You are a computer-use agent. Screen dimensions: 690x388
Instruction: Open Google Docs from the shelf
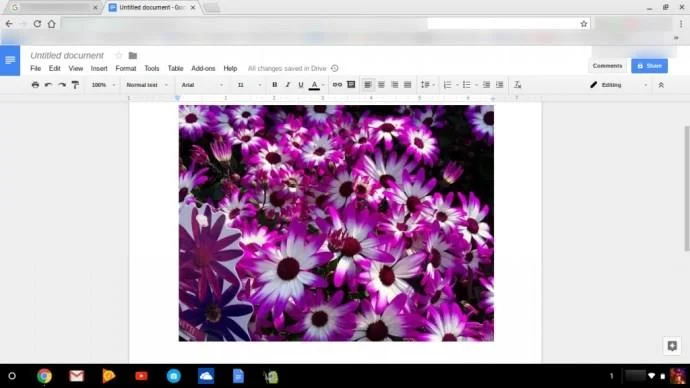tap(238, 376)
